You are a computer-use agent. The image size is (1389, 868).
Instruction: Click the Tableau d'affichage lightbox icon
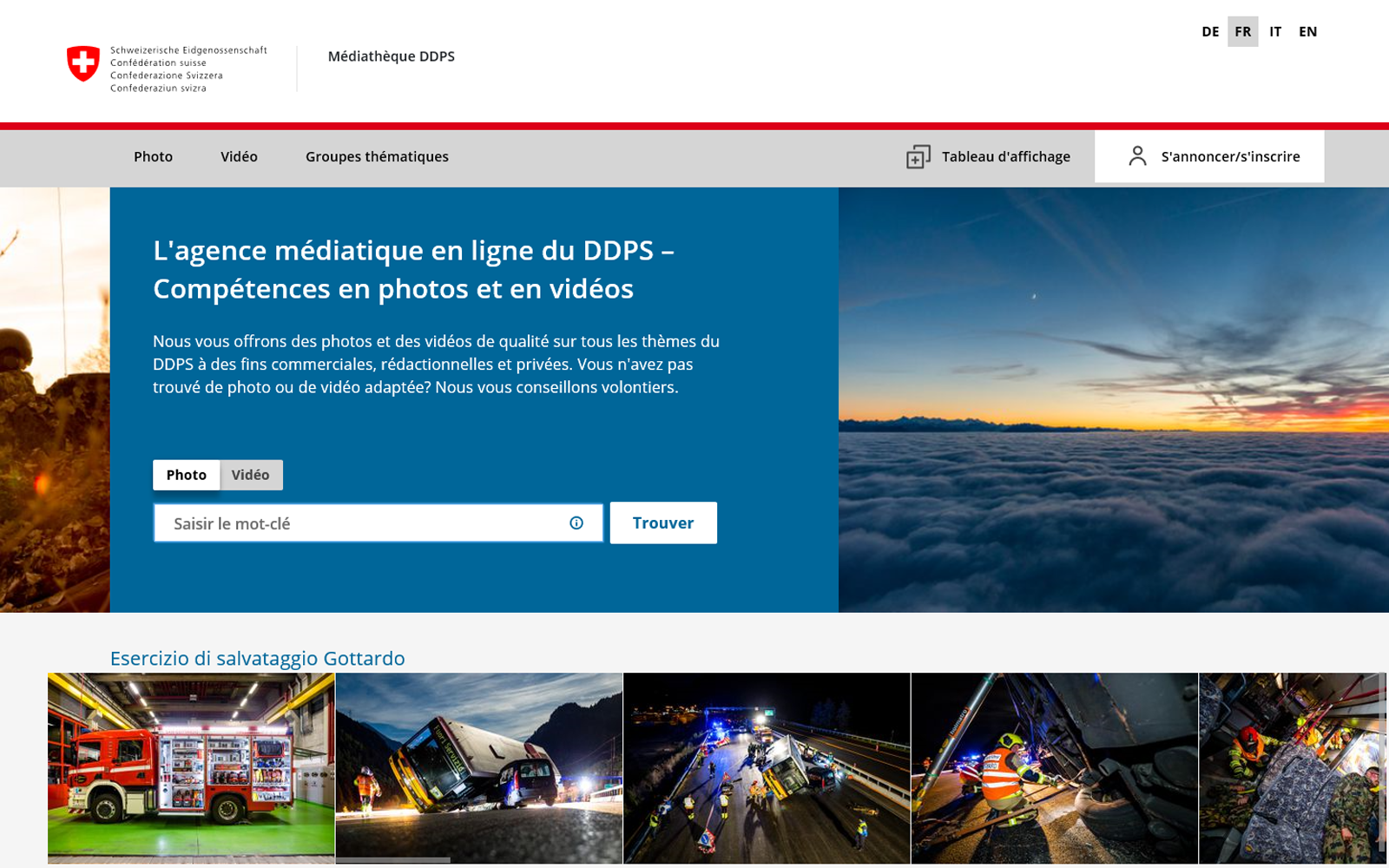tap(918, 157)
